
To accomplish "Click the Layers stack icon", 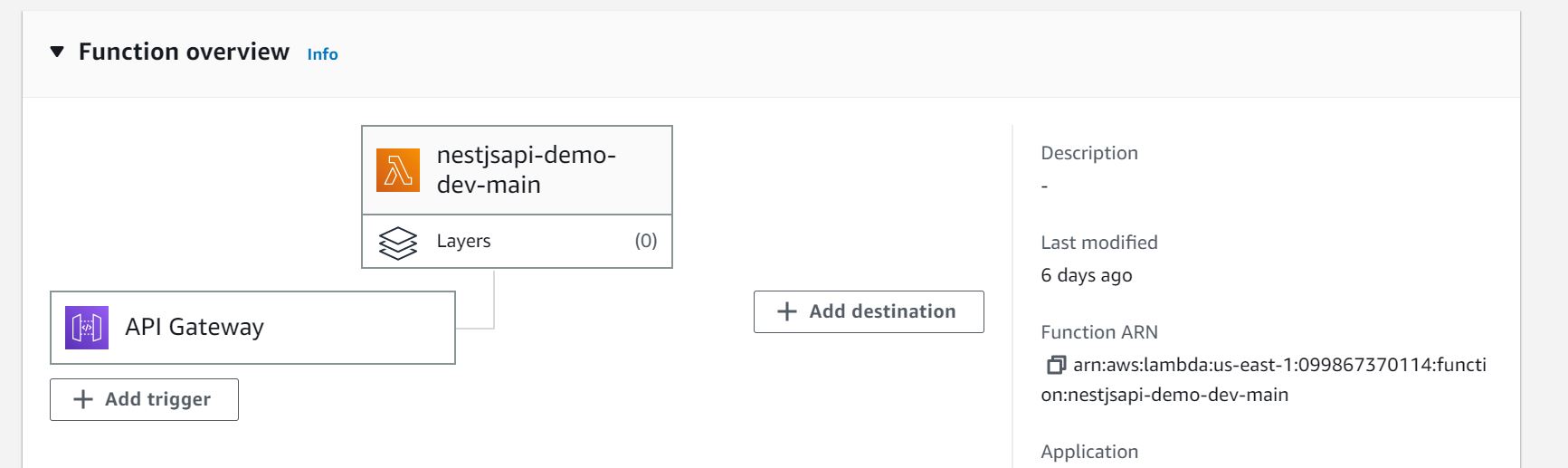I will (x=398, y=242).
